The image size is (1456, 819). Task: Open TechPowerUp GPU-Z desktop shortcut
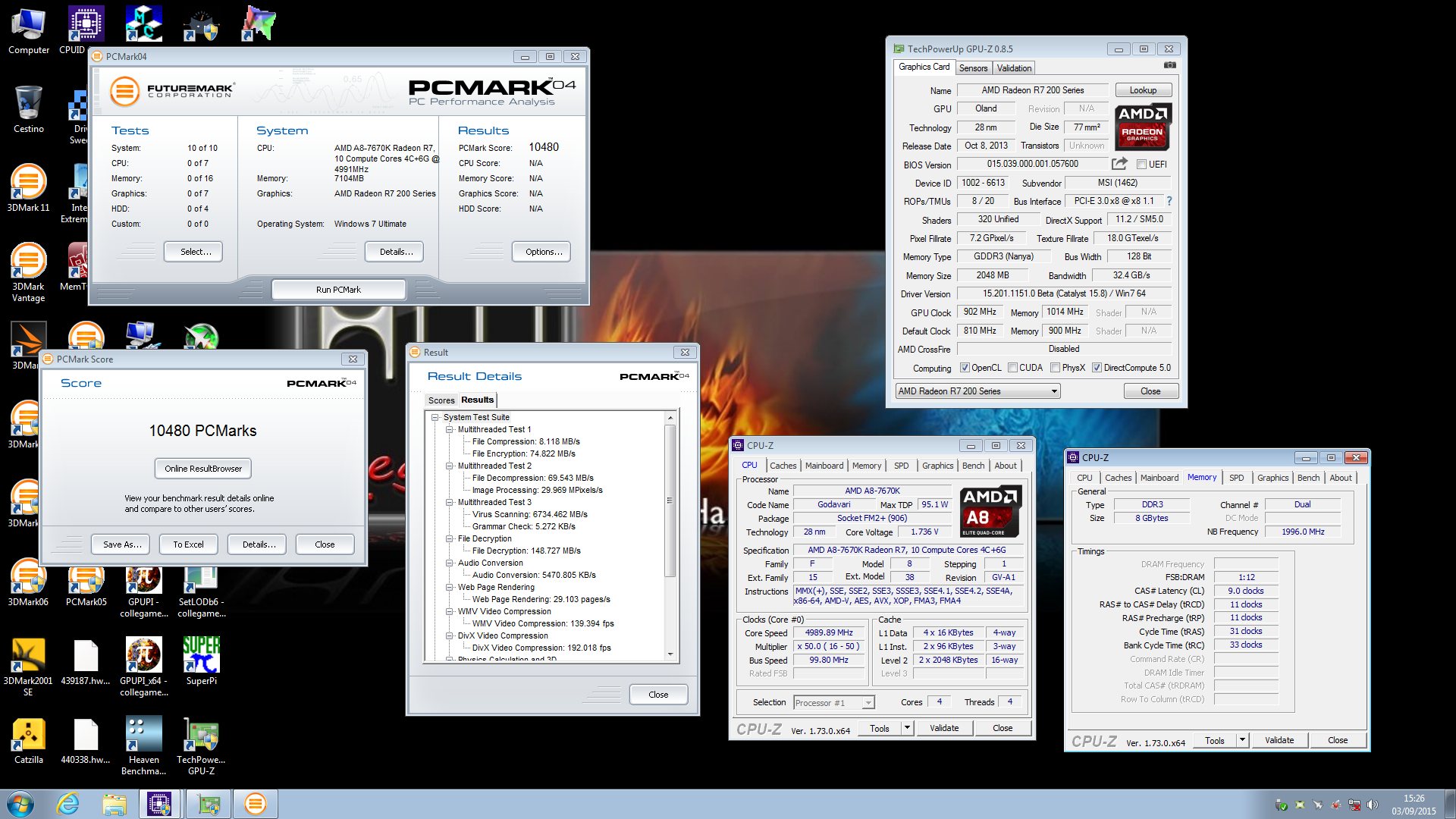click(x=202, y=746)
